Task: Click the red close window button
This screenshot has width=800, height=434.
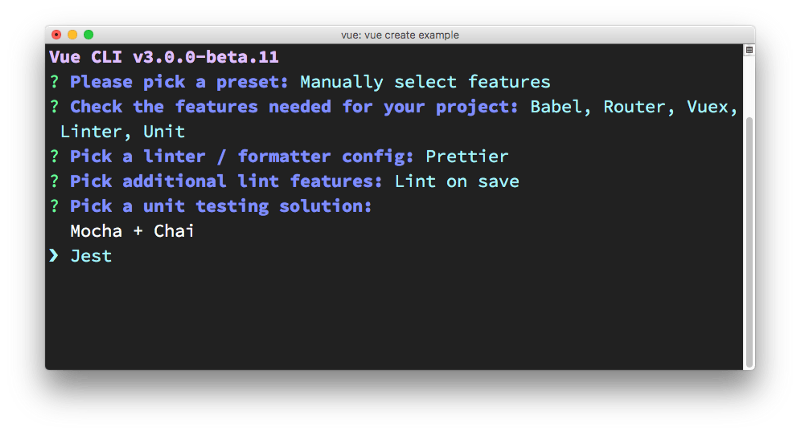Action: pos(57,35)
